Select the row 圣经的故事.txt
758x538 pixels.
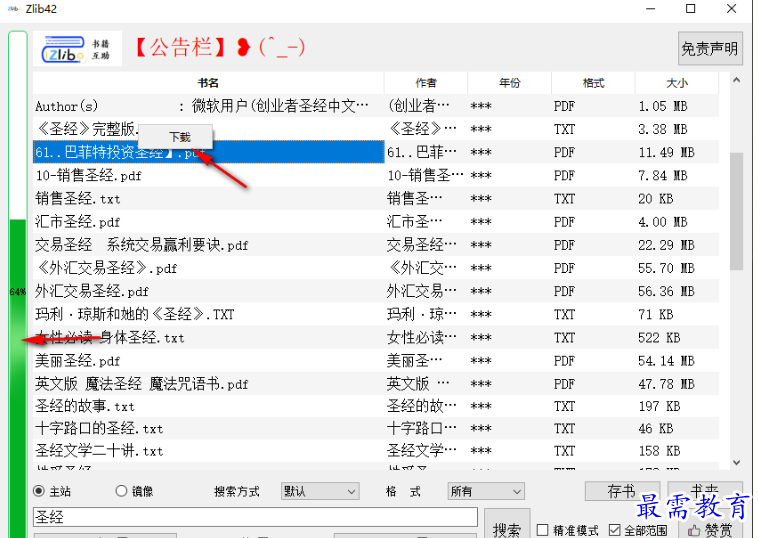point(376,407)
